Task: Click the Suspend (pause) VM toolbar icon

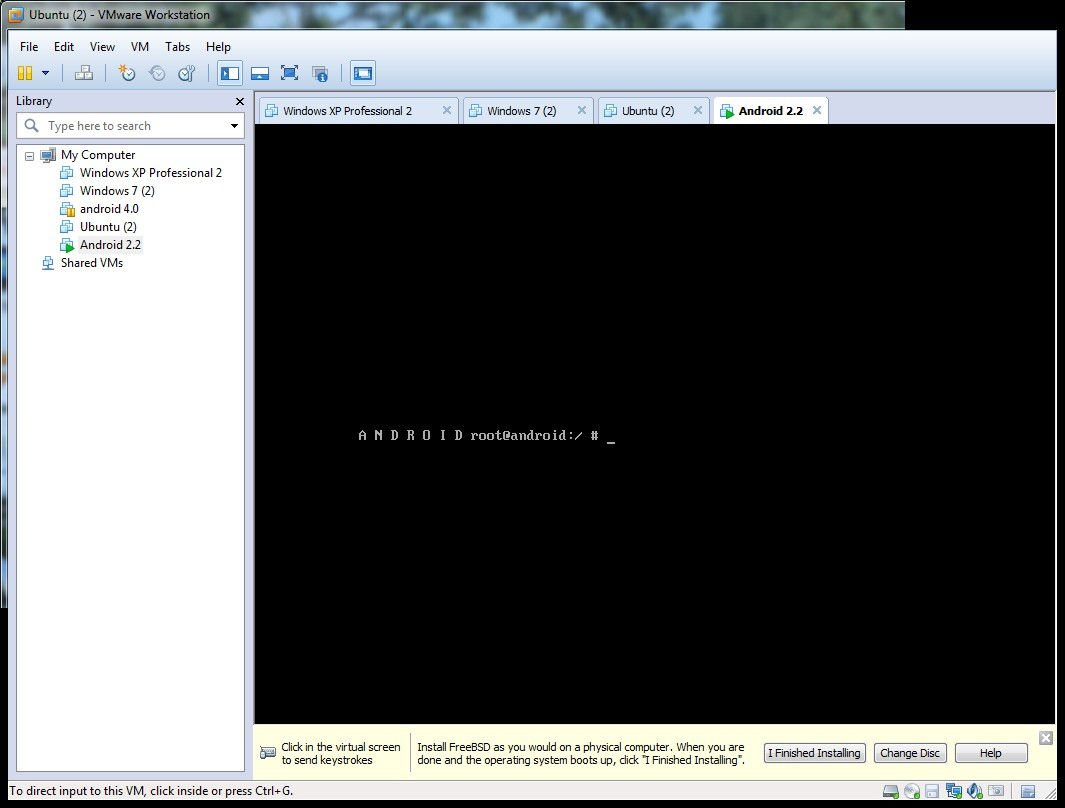Action: pos(25,73)
